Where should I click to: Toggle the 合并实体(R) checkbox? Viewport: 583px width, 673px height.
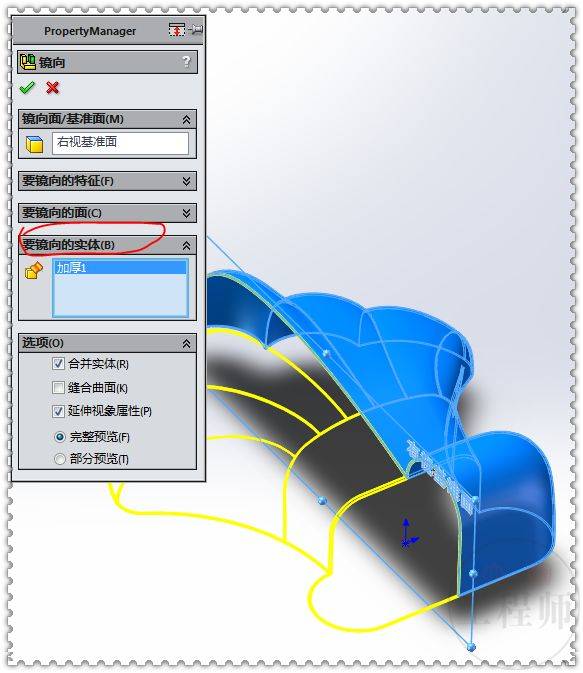(58, 364)
